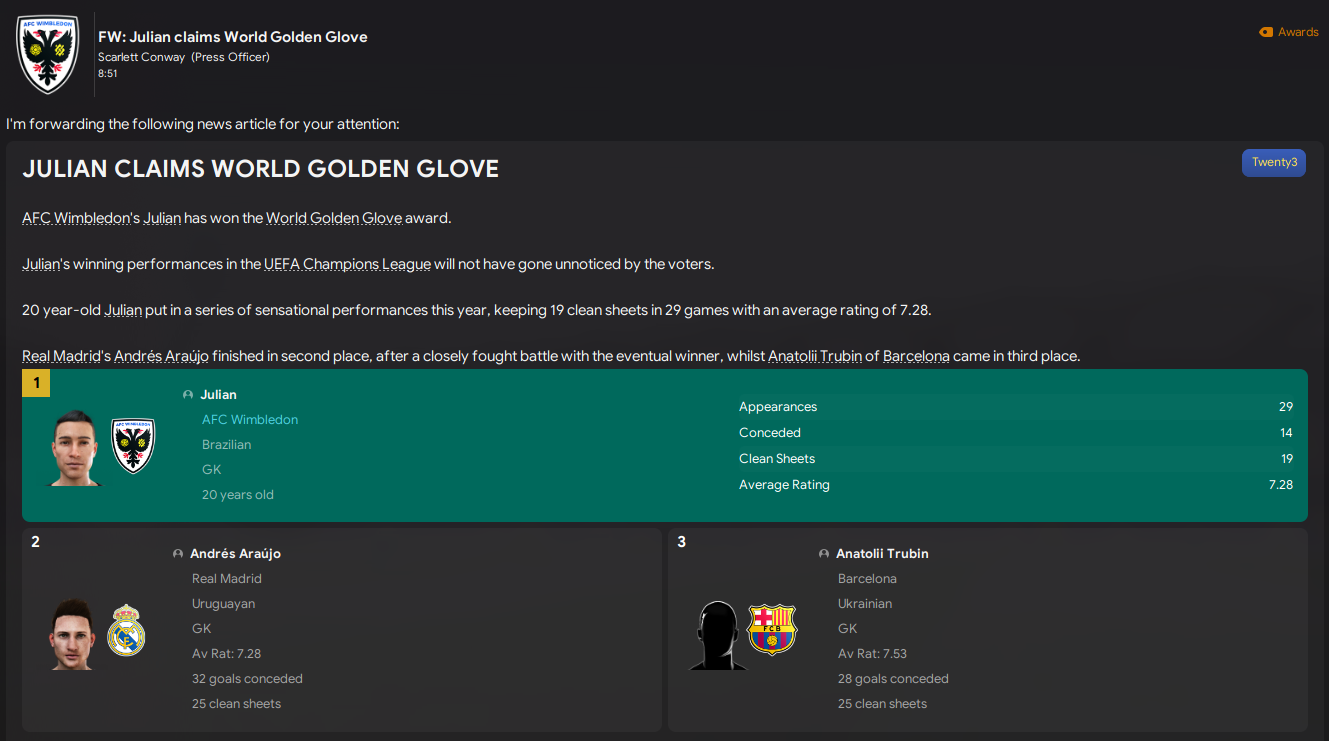Click Anatolii Trubin's silhouette portrait
The image size is (1329, 741).
pos(717,635)
